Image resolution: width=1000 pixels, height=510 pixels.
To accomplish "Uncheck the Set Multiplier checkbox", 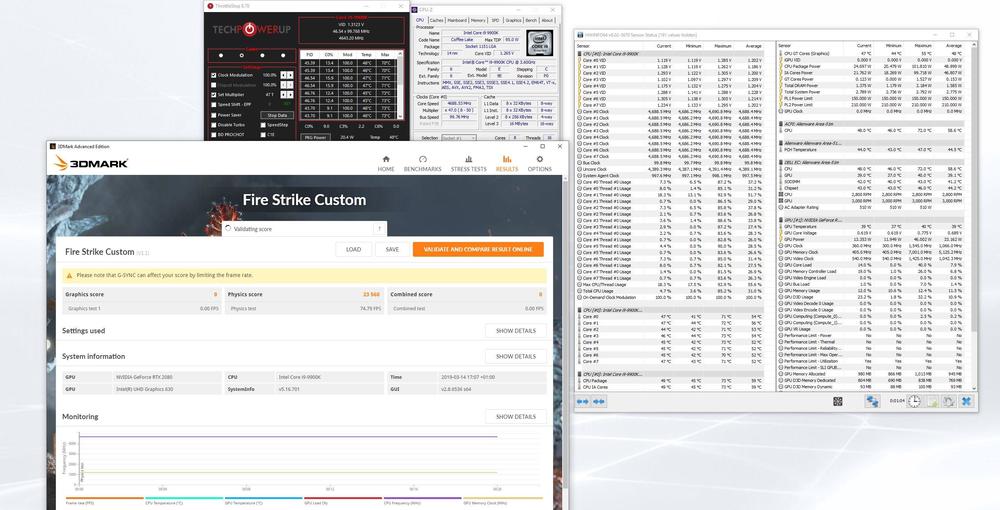I will click(x=214, y=94).
